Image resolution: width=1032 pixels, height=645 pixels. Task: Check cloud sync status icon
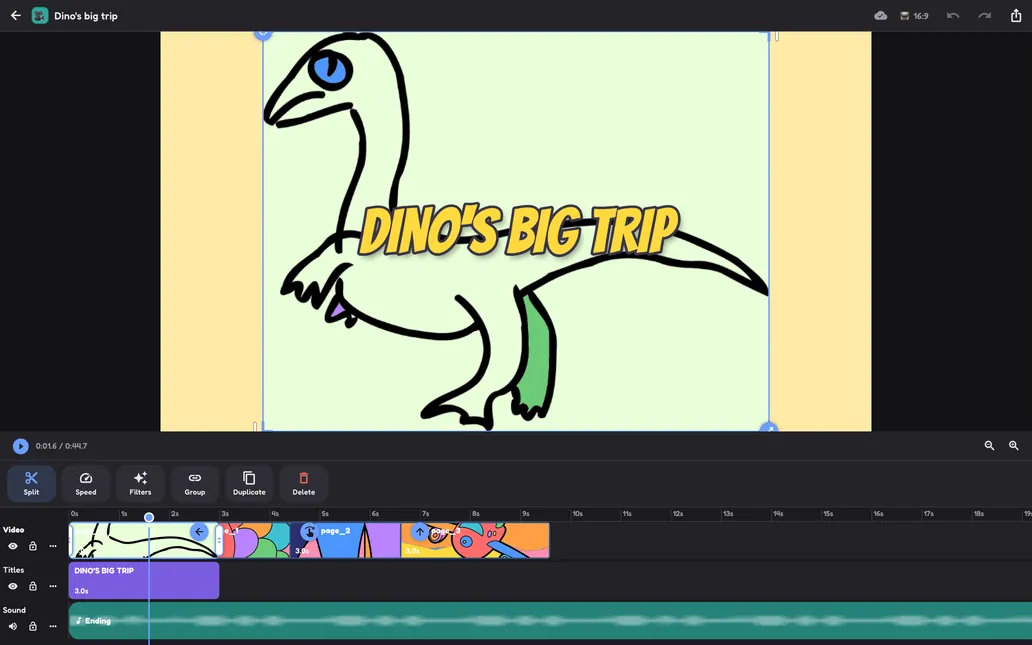(x=881, y=16)
